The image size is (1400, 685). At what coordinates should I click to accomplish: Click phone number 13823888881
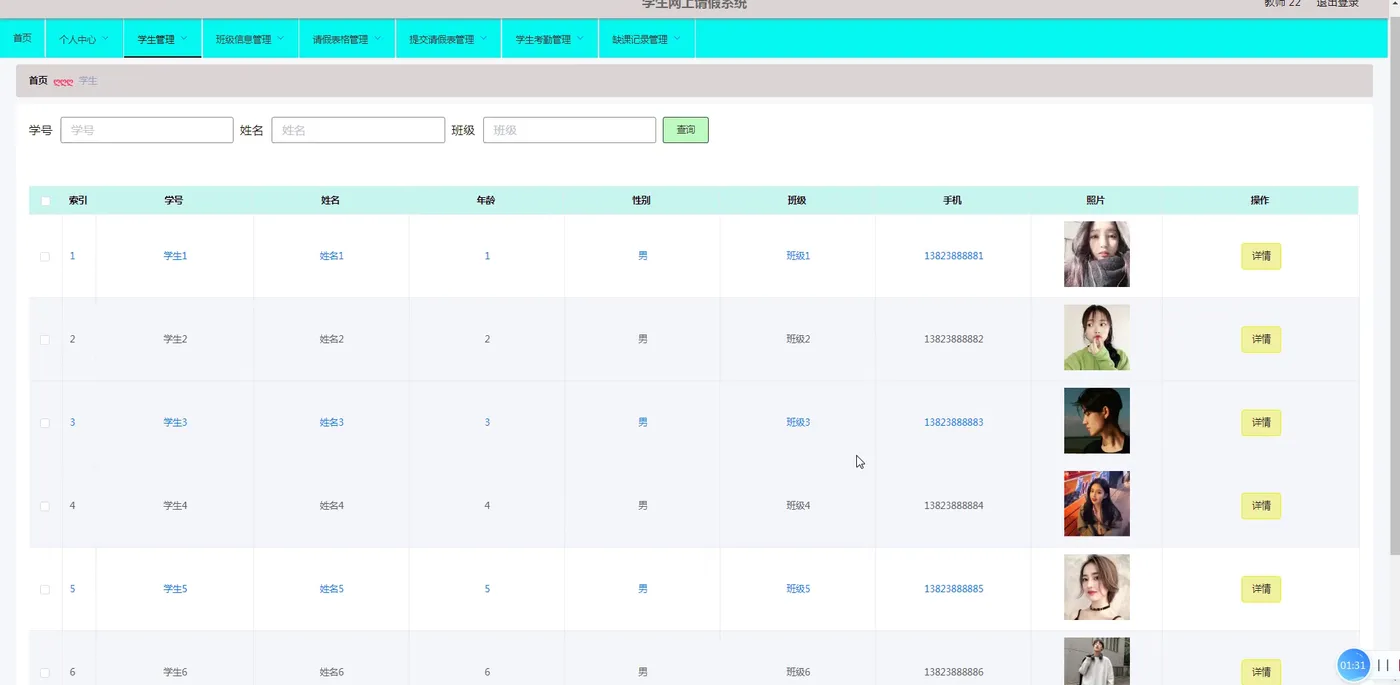tap(954, 256)
